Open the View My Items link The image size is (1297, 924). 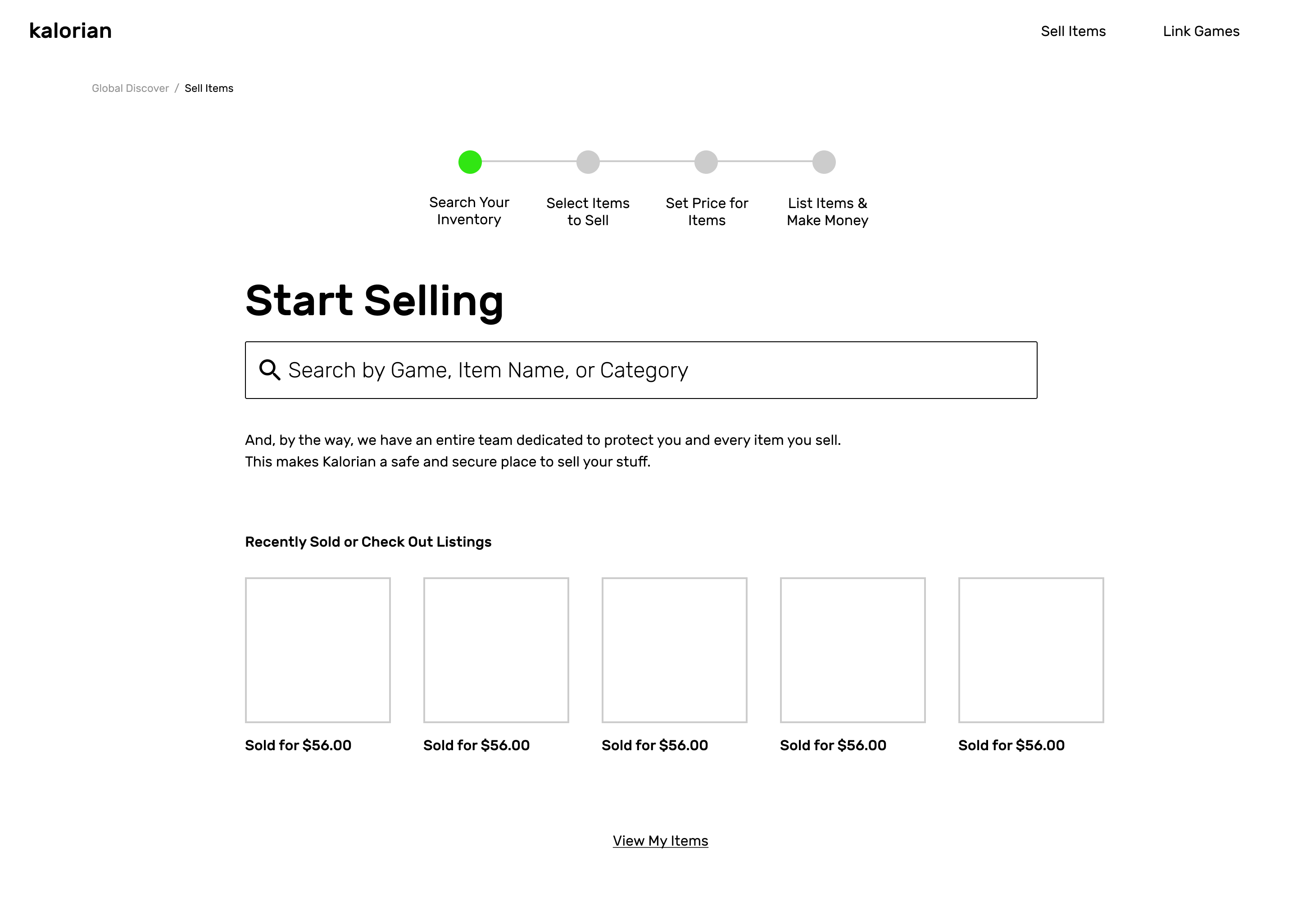[x=661, y=840]
